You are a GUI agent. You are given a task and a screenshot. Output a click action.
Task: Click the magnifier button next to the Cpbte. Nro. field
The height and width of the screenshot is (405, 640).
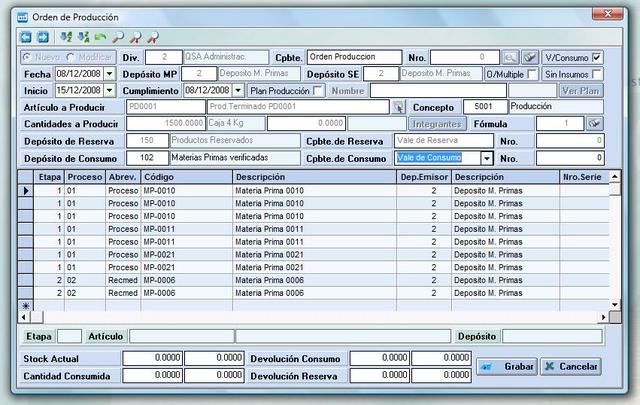510,58
